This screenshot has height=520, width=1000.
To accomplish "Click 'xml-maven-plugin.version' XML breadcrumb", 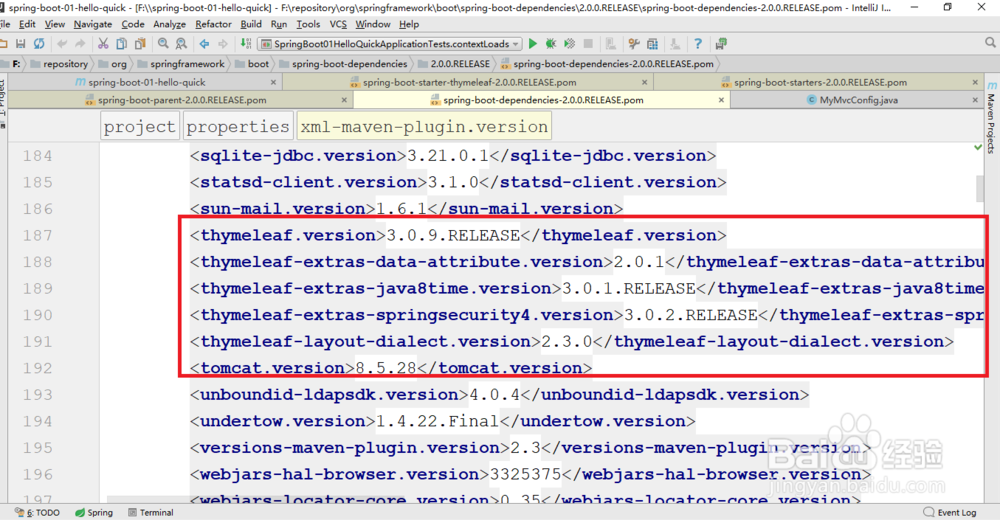I will tap(424, 126).
